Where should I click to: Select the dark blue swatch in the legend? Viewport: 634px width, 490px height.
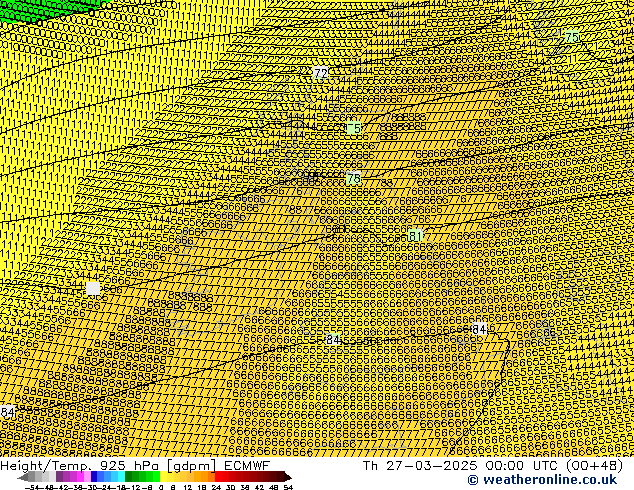(94, 476)
